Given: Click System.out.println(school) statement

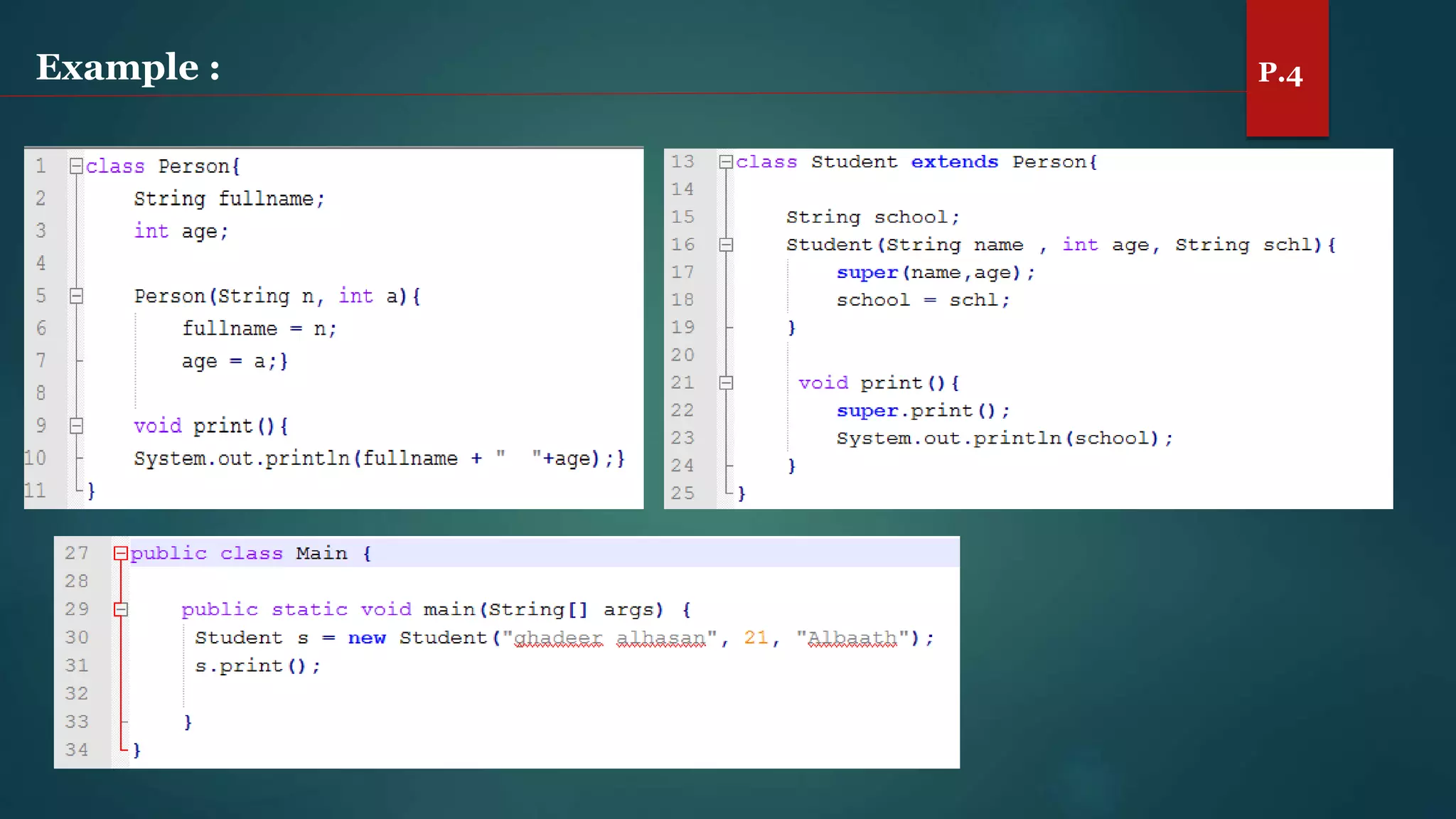Looking at the screenshot, I should tap(1004, 439).
